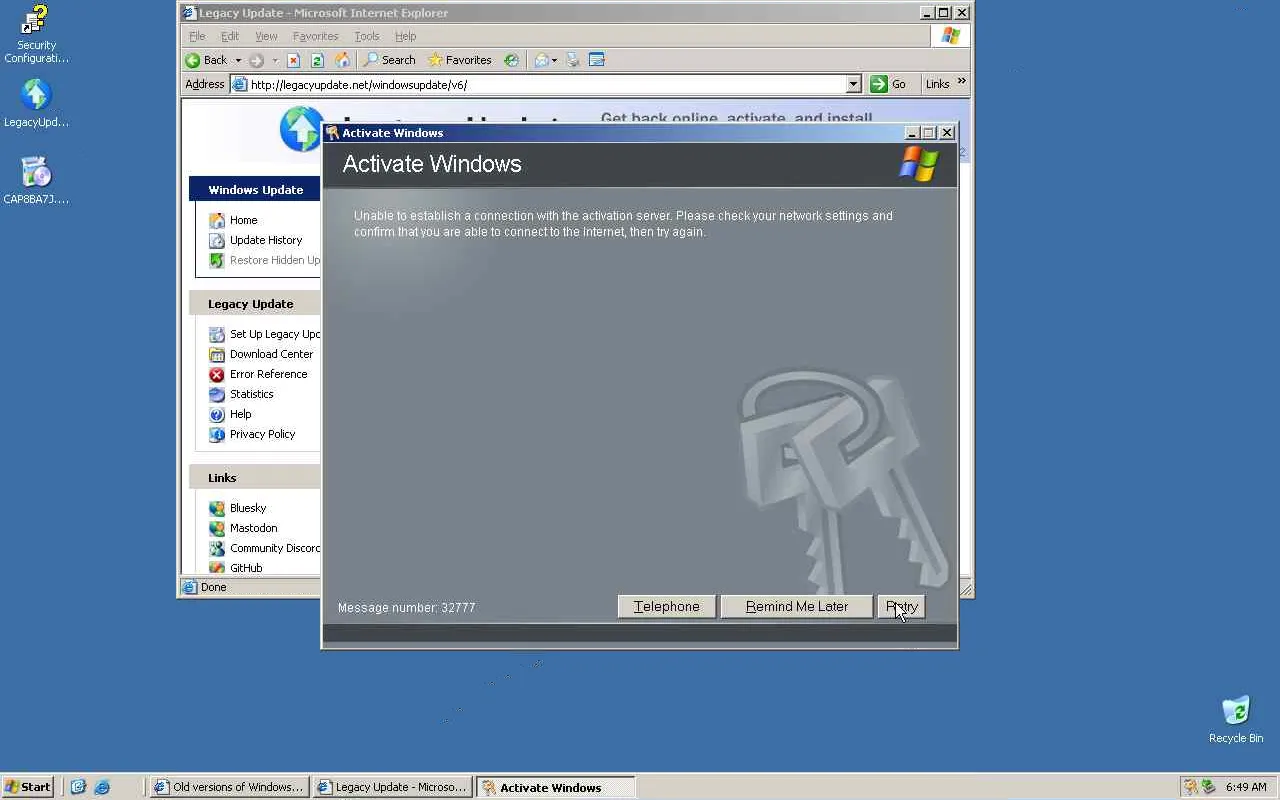Click the Remind Me Later button
Image resolution: width=1280 pixels, height=800 pixels.
click(797, 607)
